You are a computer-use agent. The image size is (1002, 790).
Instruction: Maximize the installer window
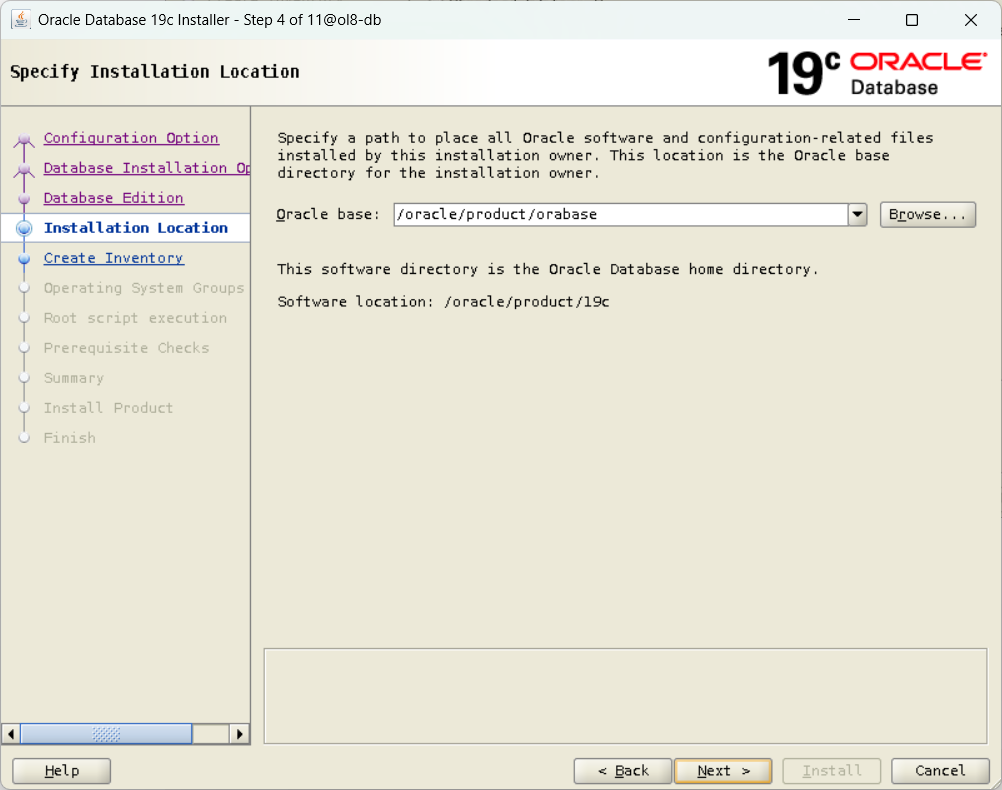[912, 20]
